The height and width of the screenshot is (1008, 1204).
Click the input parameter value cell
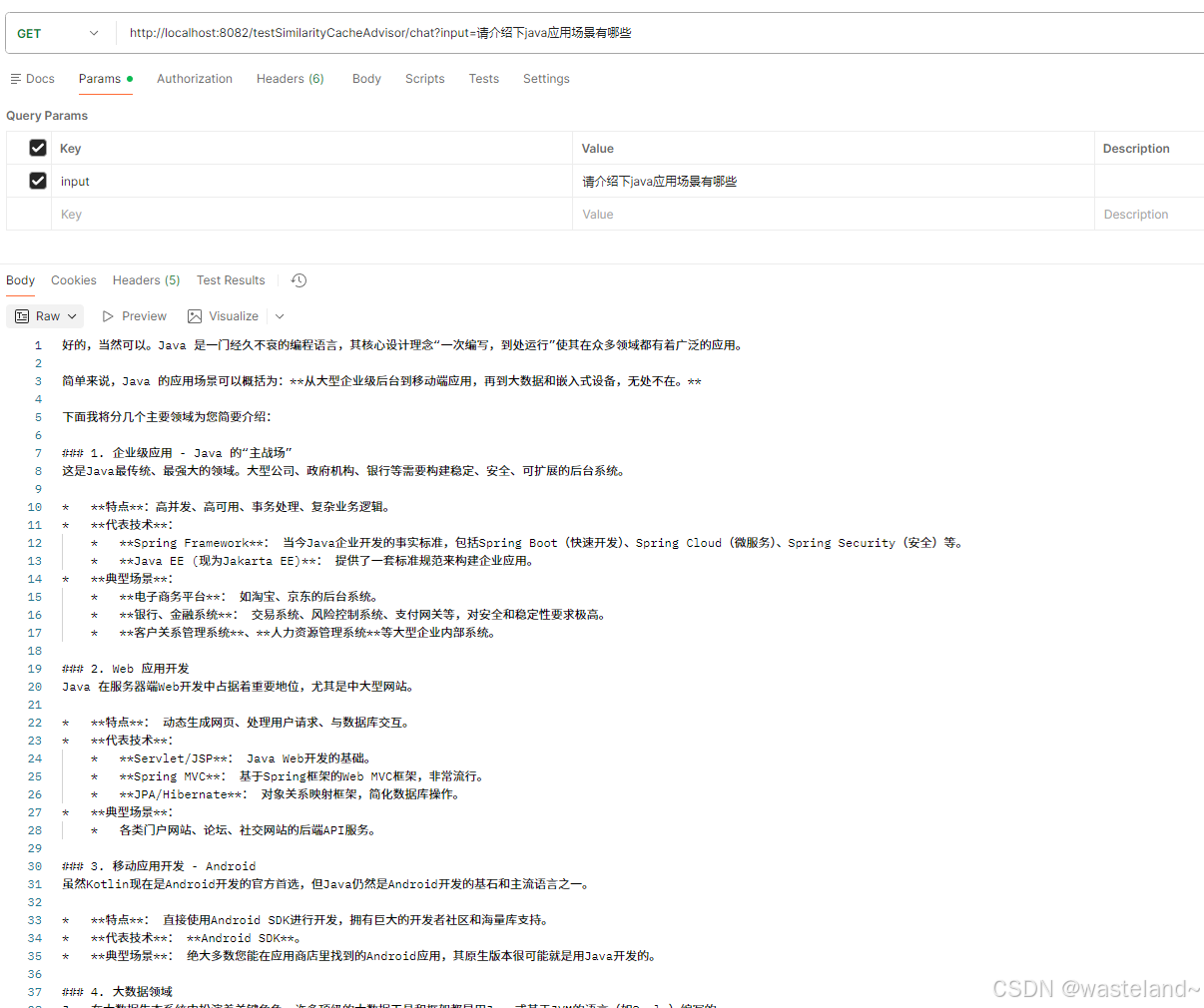834,182
